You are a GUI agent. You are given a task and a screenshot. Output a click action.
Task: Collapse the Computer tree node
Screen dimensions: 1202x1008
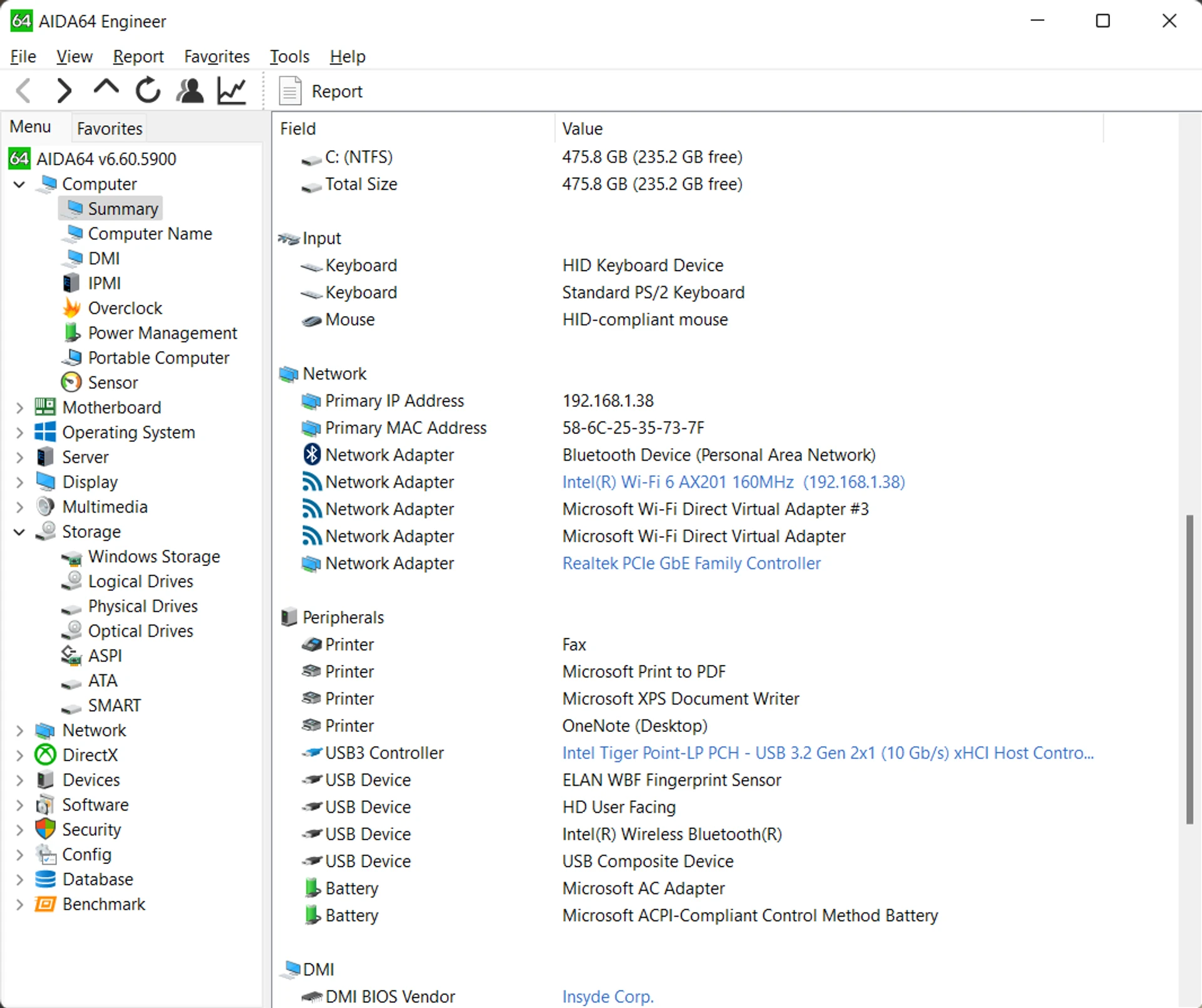pyautogui.click(x=19, y=184)
